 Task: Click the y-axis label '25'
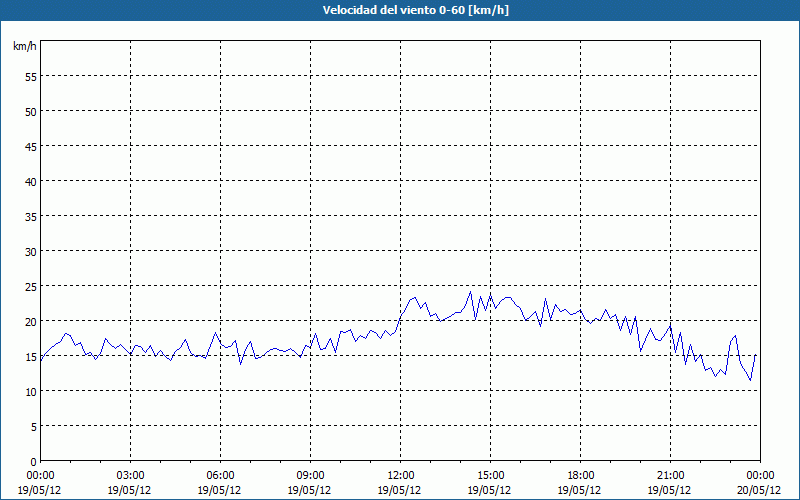tap(31, 287)
